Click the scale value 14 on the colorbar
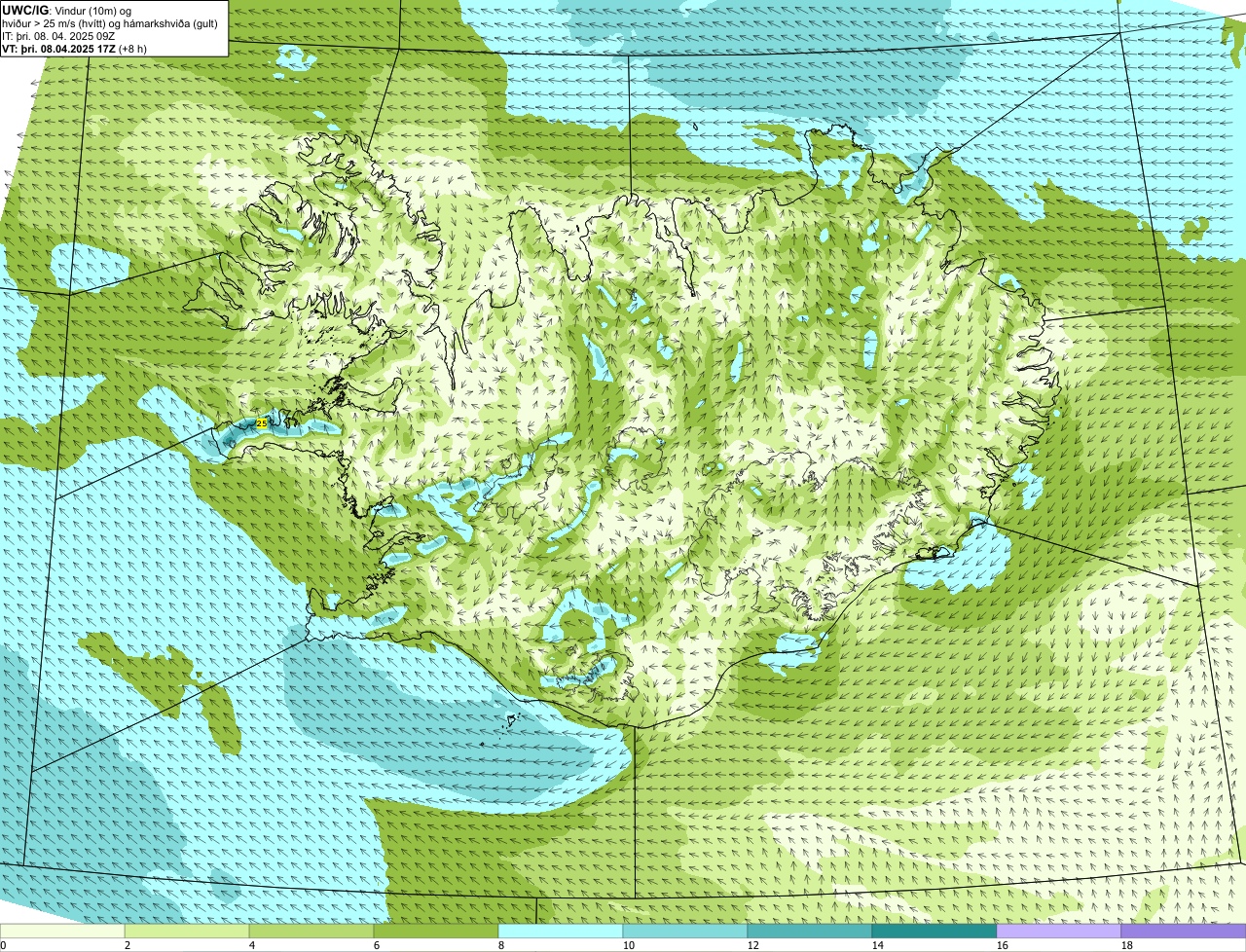This screenshot has width=1246, height=952. click(878, 945)
